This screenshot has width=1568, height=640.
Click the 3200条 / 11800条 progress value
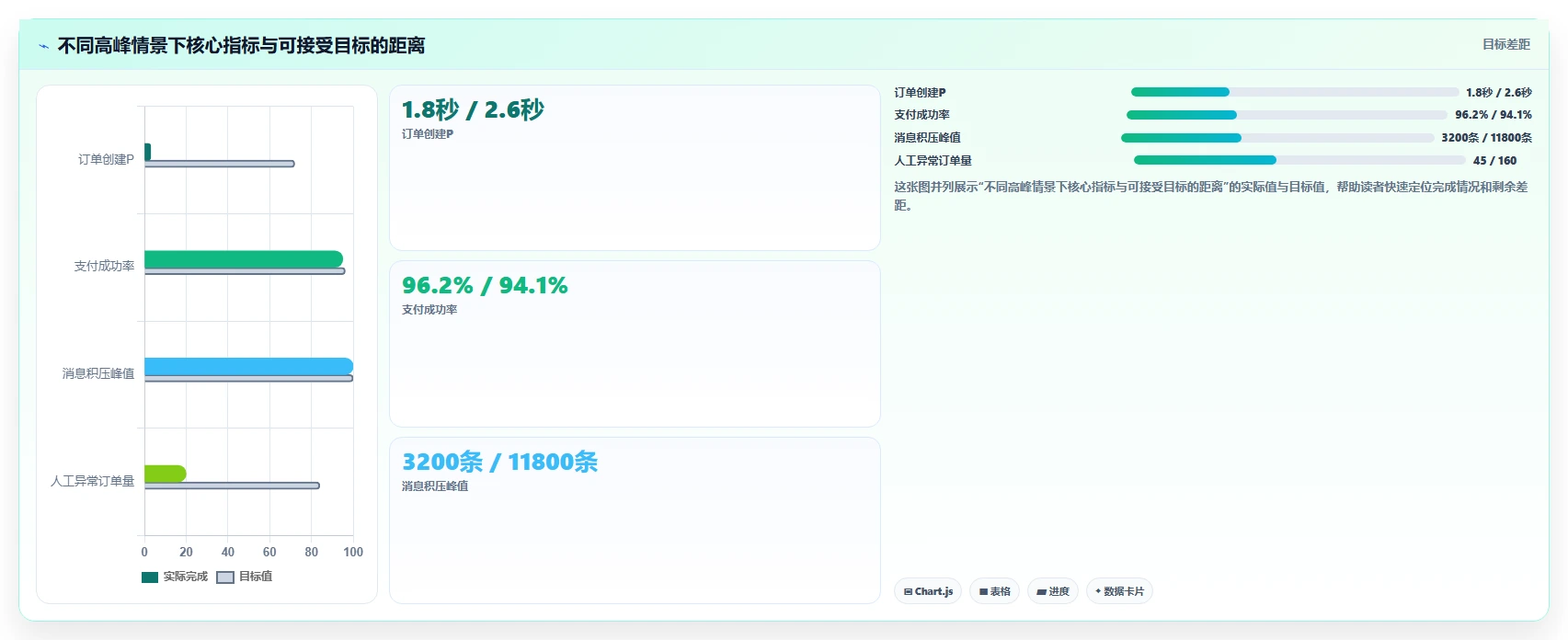pos(1486,138)
